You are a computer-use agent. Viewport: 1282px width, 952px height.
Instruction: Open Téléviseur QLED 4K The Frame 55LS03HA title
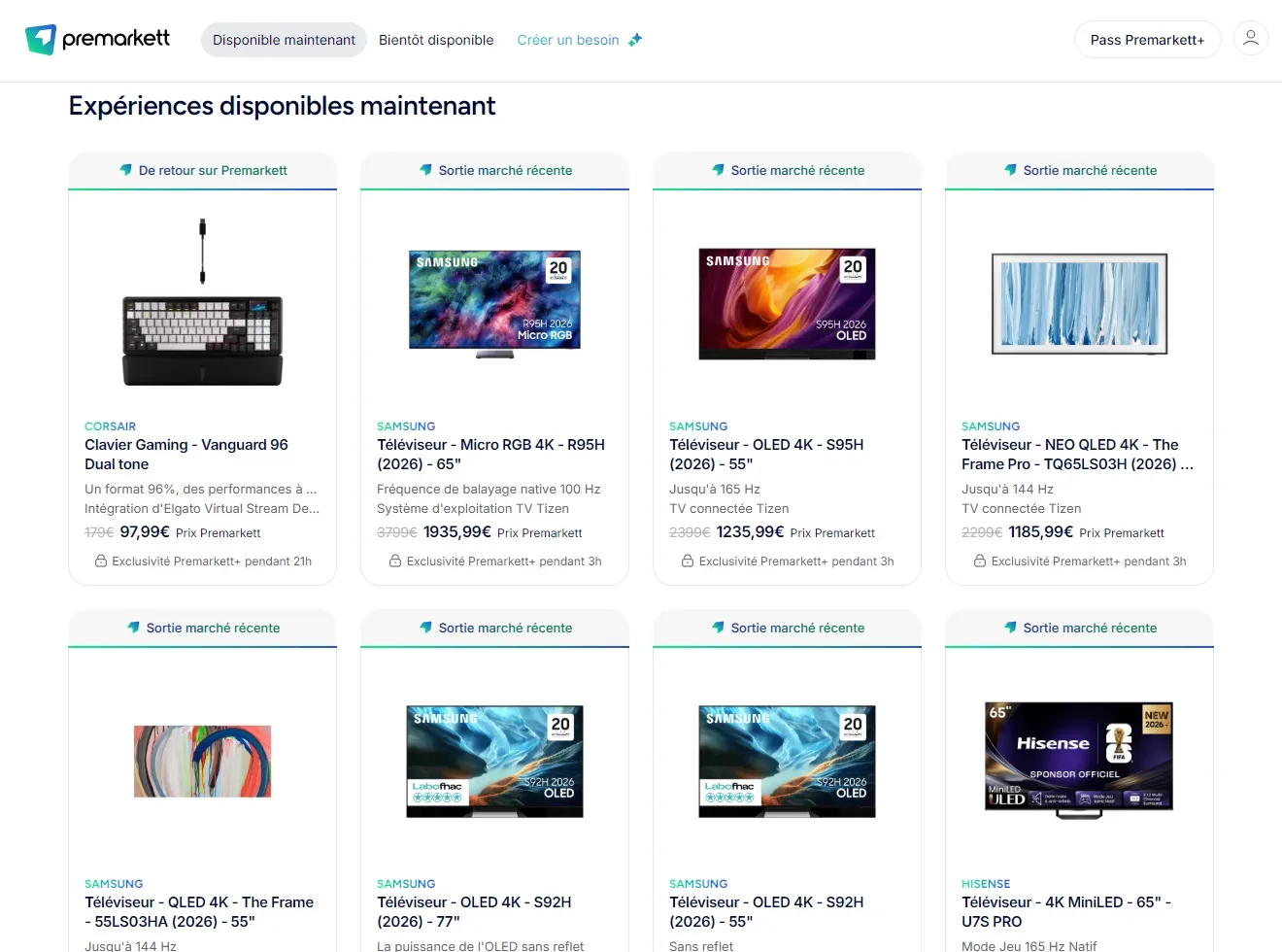pyautogui.click(x=199, y=912)
